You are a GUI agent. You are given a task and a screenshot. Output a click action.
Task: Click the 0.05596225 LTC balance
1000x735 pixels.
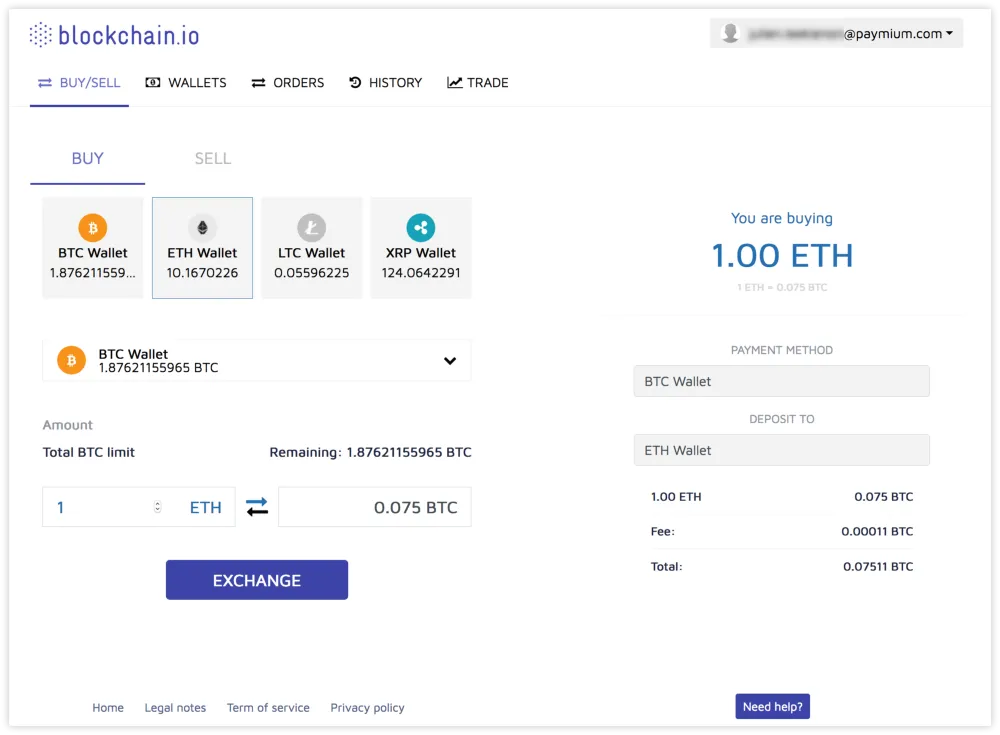pos(311,273)
